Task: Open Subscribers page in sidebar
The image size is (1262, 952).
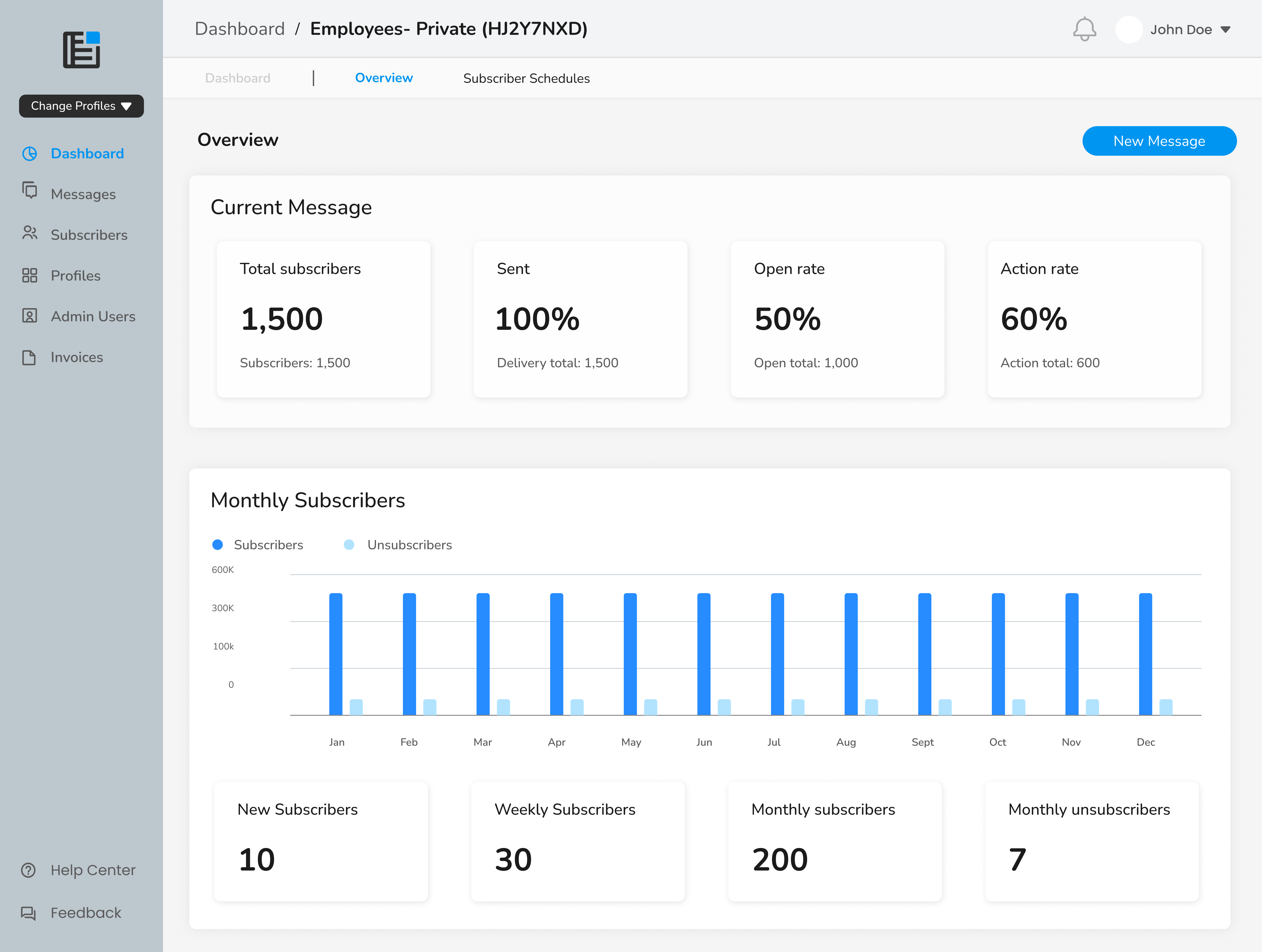Action: (x=89, y=235)
